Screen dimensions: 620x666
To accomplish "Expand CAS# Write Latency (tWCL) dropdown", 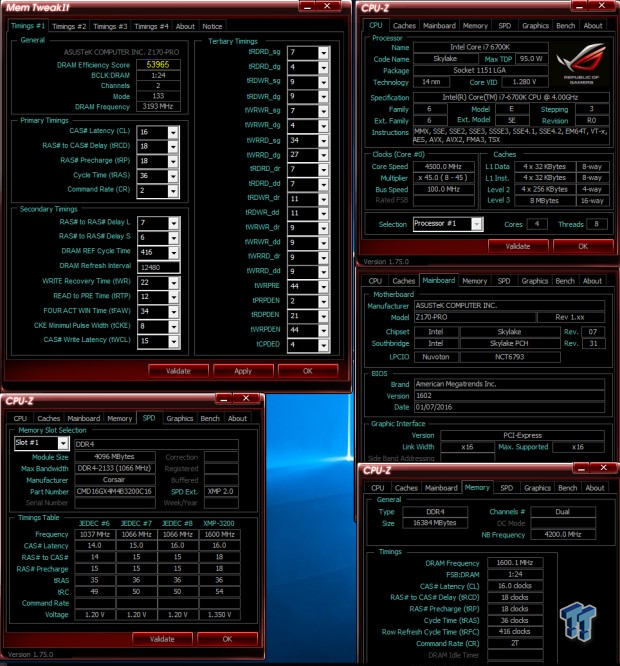I will (x=174, y=341).
